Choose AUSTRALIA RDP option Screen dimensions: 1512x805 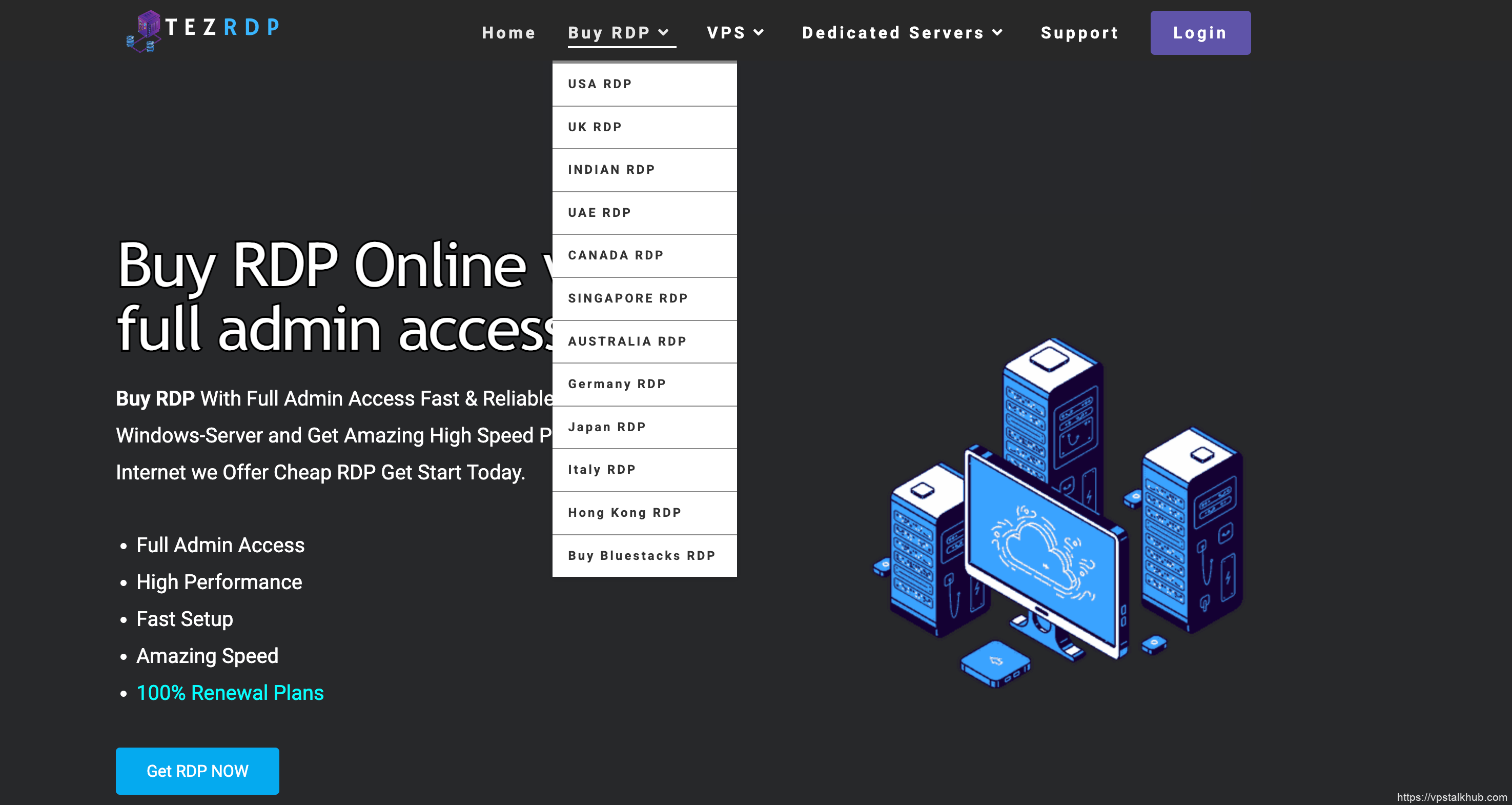627,341
